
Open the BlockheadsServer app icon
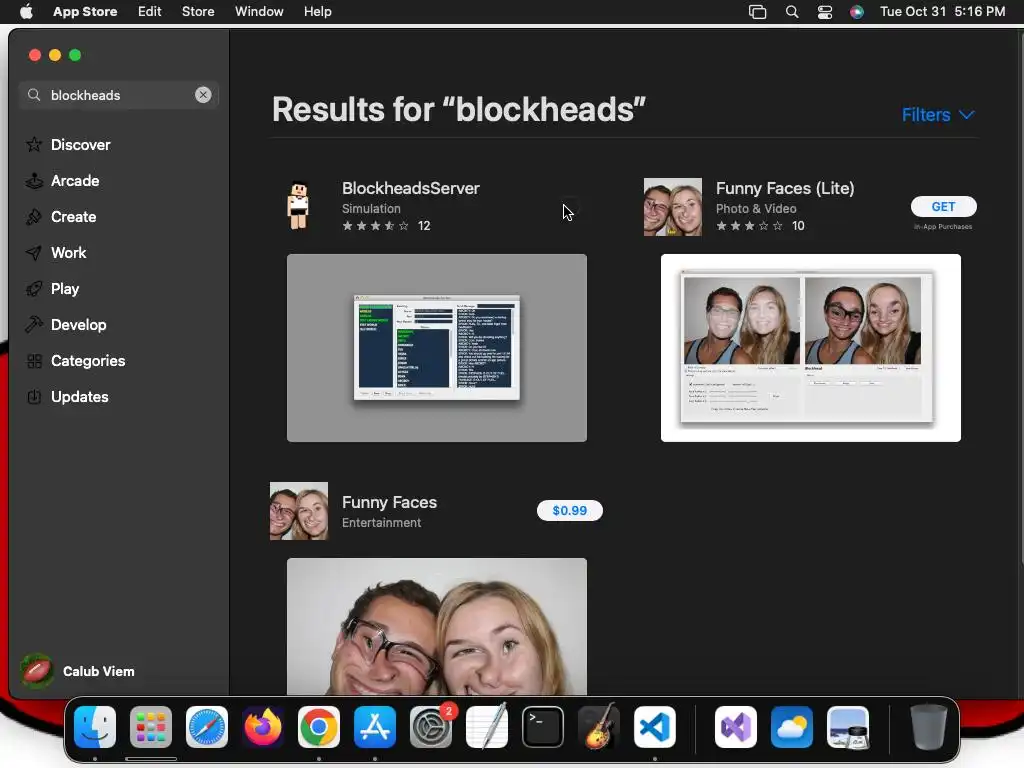point(298,206)
